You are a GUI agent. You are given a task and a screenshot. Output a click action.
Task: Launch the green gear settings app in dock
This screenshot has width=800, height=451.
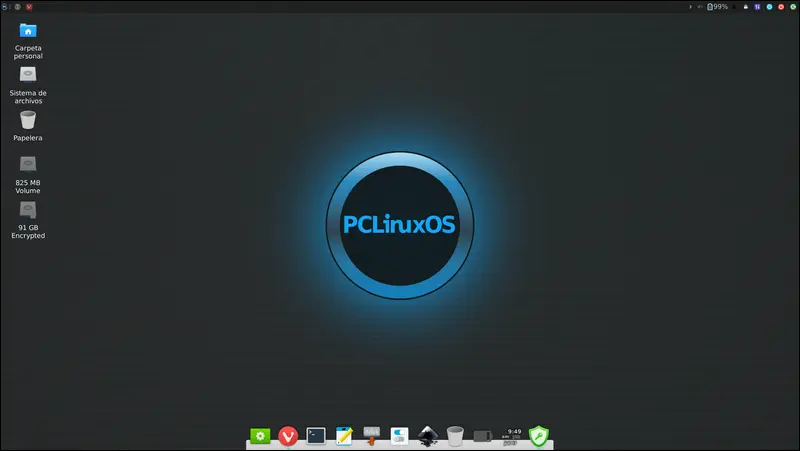click(x=260, y=436)
